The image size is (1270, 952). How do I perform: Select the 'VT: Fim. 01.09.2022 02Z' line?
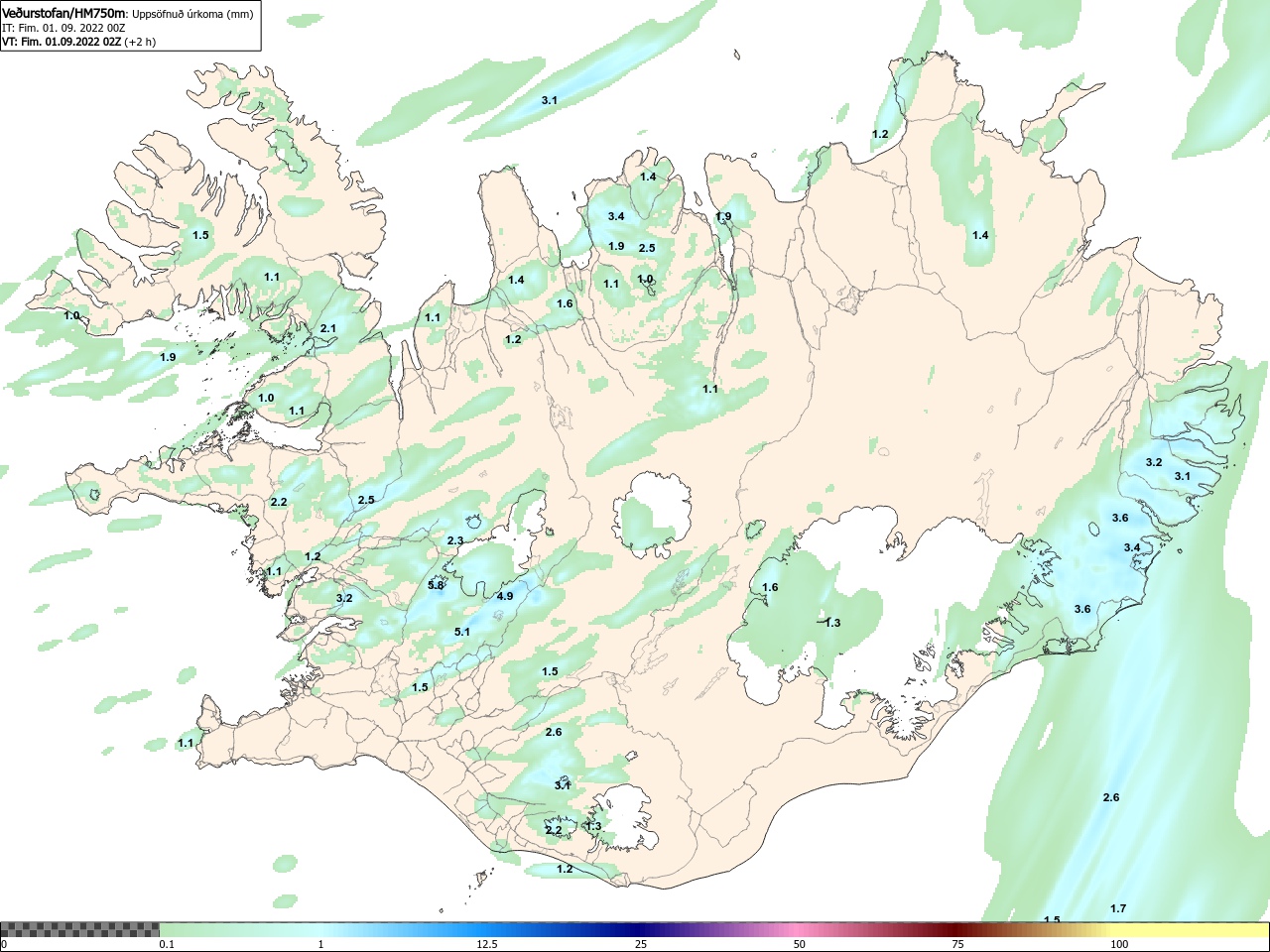(x=62, y=42)
